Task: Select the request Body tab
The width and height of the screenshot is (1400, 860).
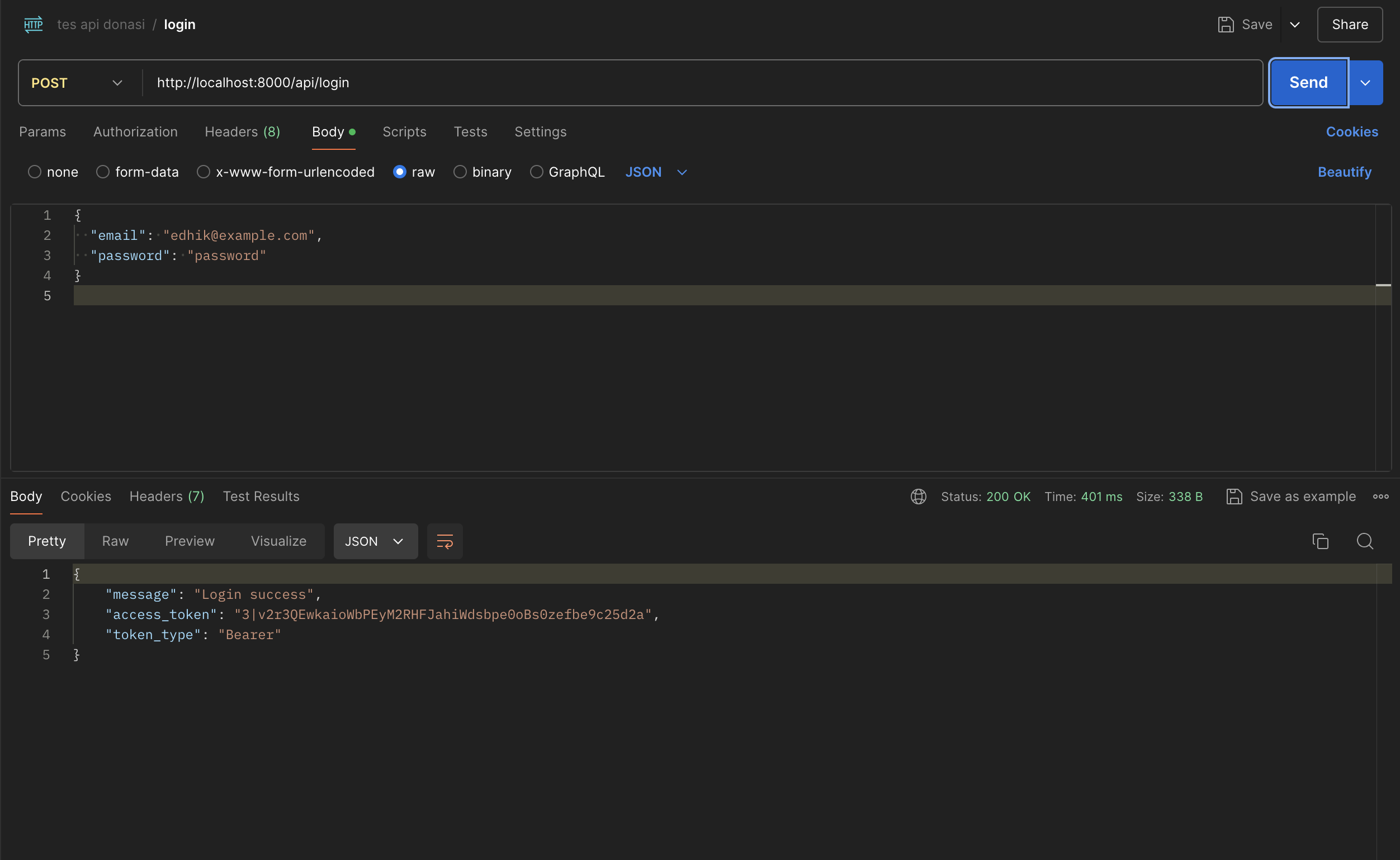Action: click(334, 132)
